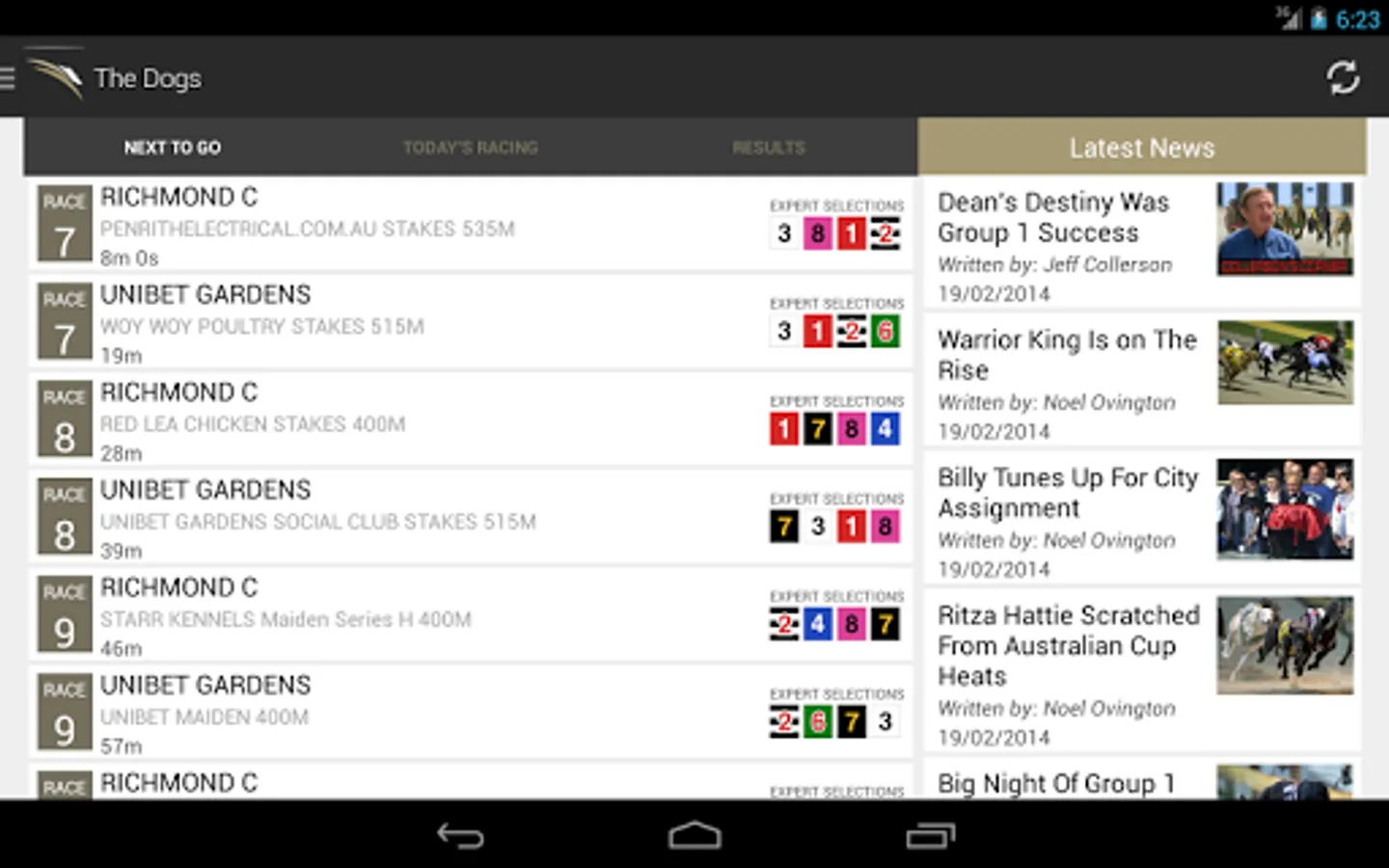The width and height of the screenshot is (1389, 868).
Task: Switch to the Results tab
Action: coord(769,148)
